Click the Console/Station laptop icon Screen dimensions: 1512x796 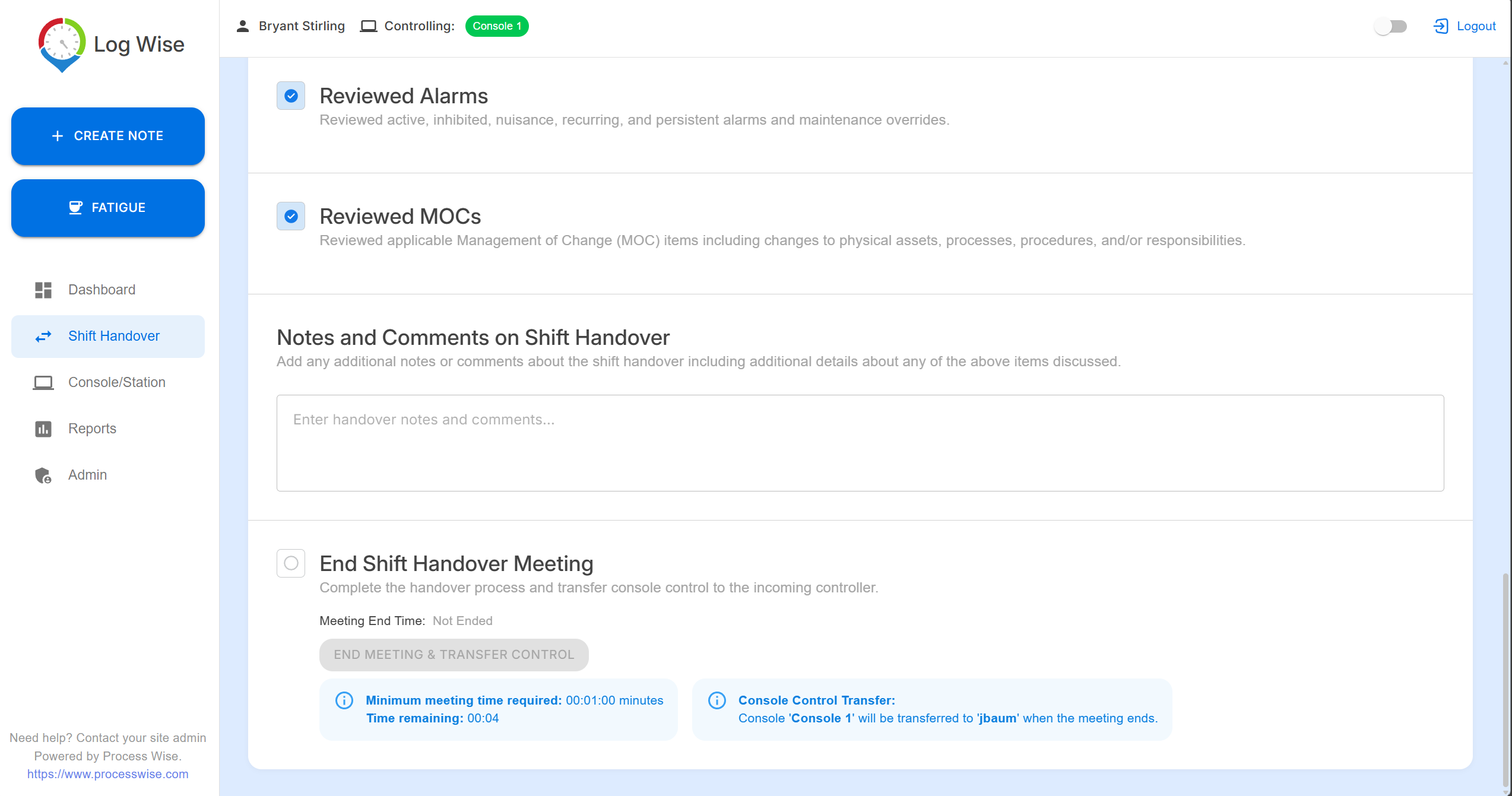(x=43, y=383)
